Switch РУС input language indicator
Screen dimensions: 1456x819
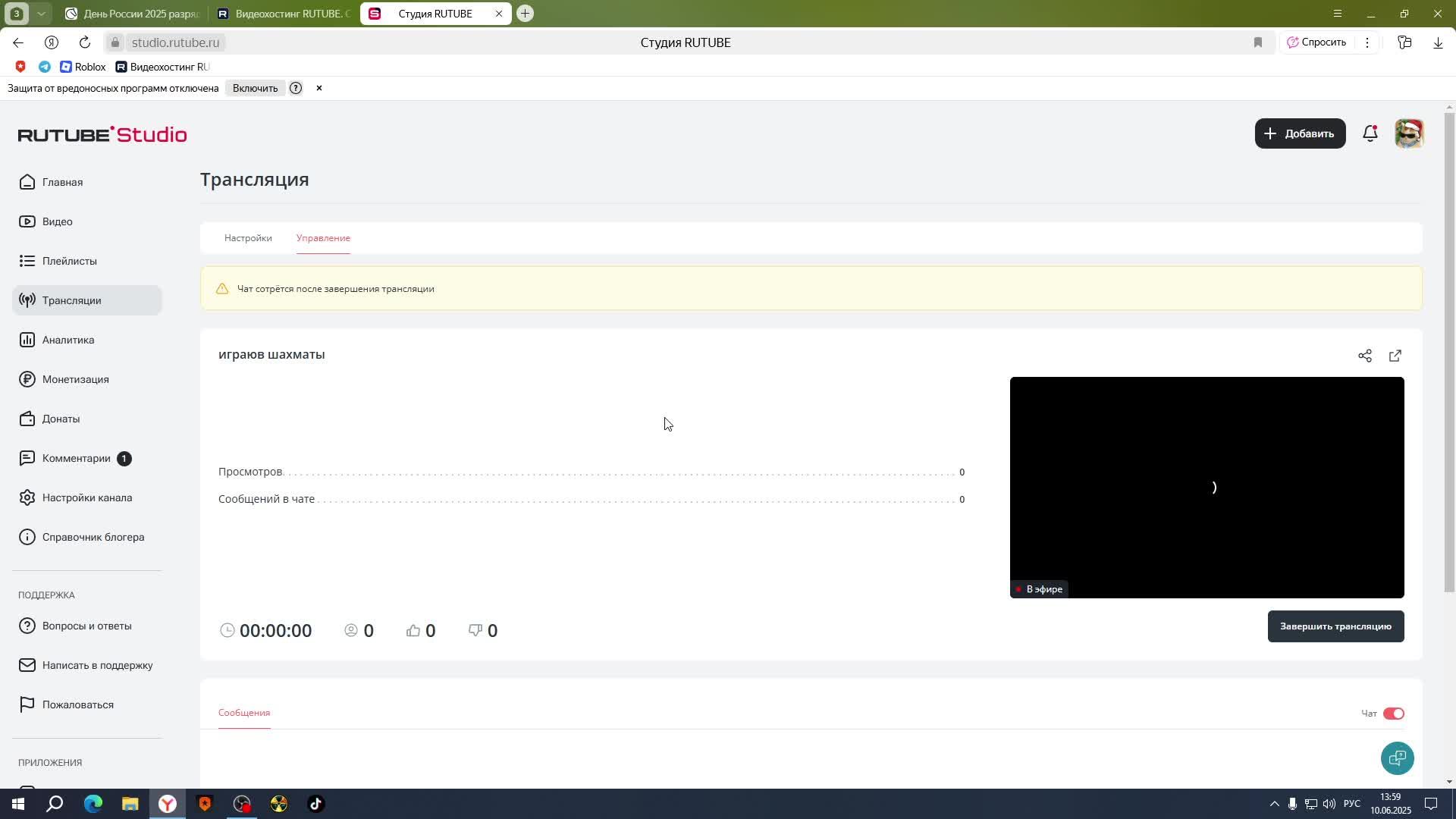[x=1352, y=804]
